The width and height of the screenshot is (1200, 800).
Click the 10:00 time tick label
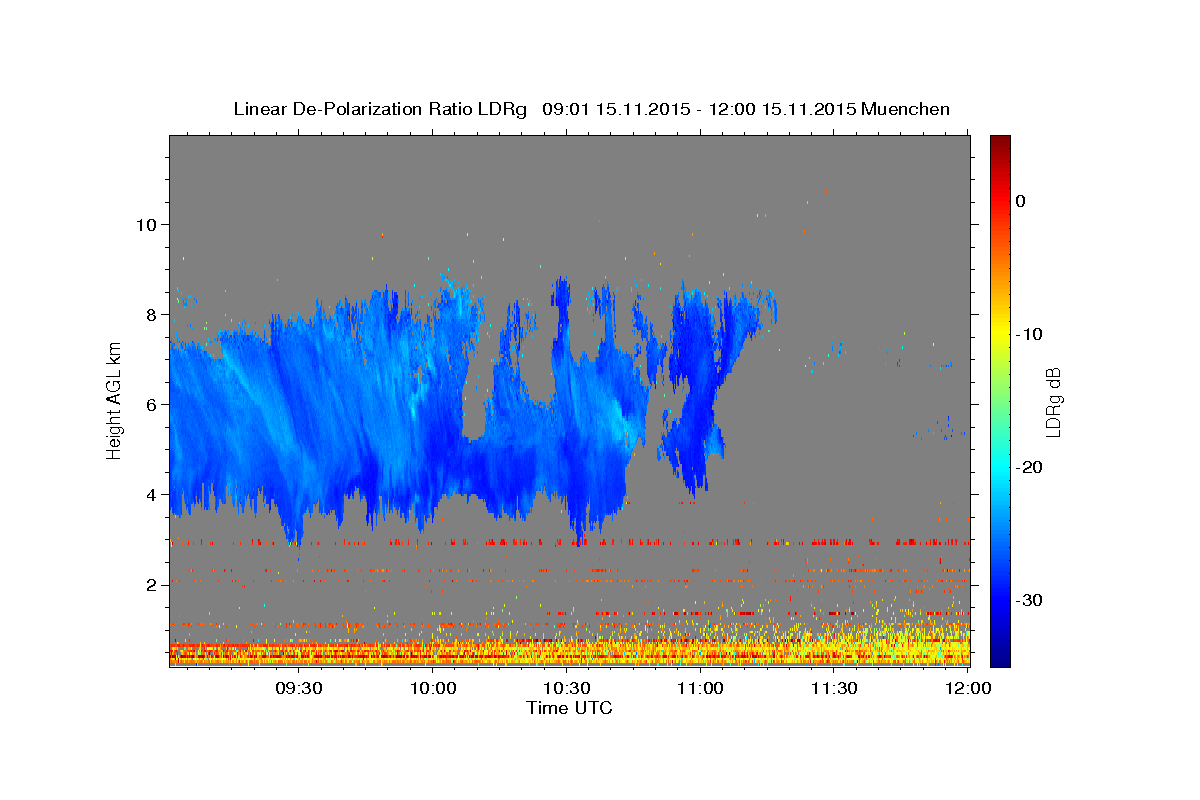[433, 689]
